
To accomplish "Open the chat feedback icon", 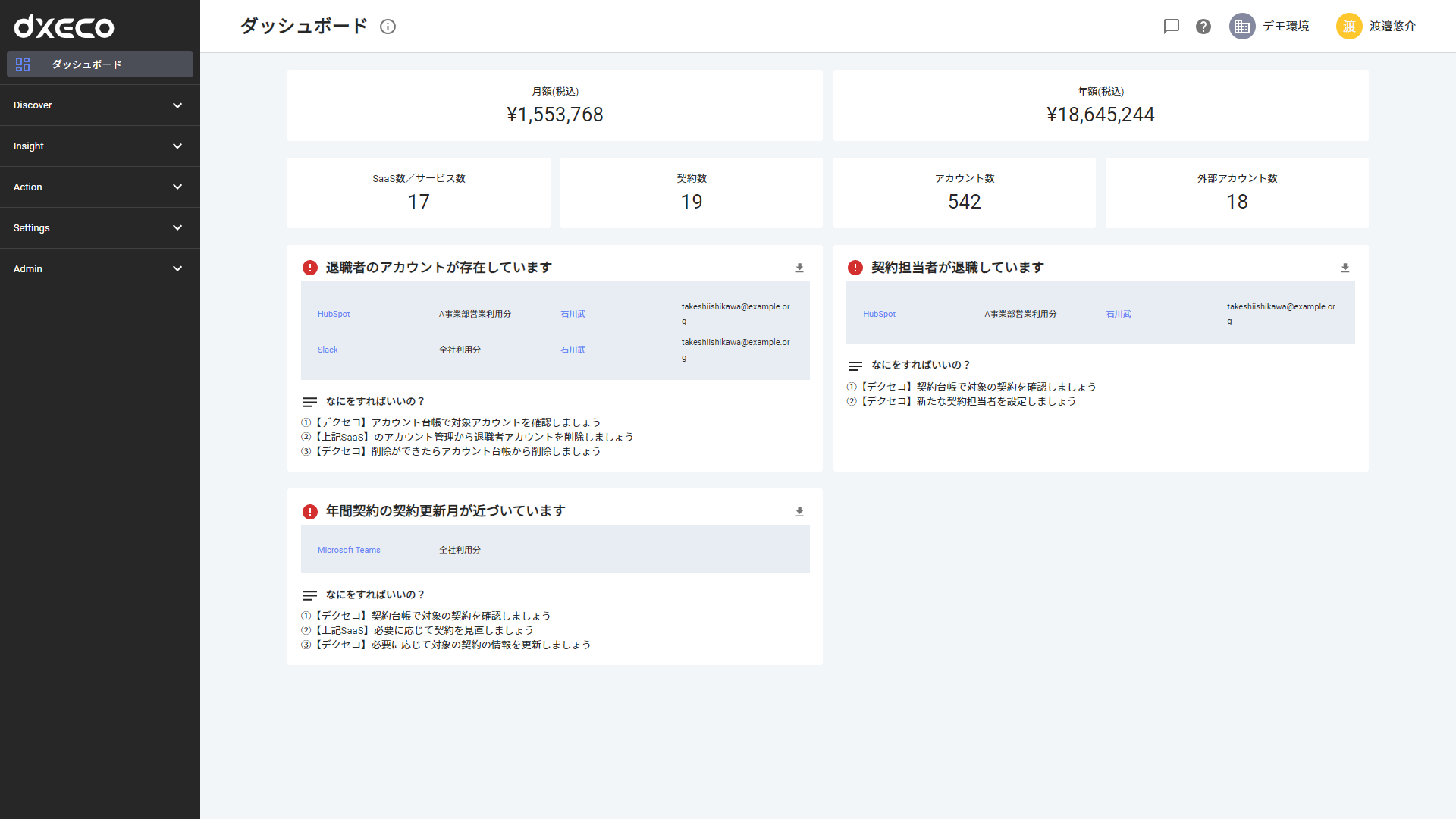I will click(x=1172, y=27).
